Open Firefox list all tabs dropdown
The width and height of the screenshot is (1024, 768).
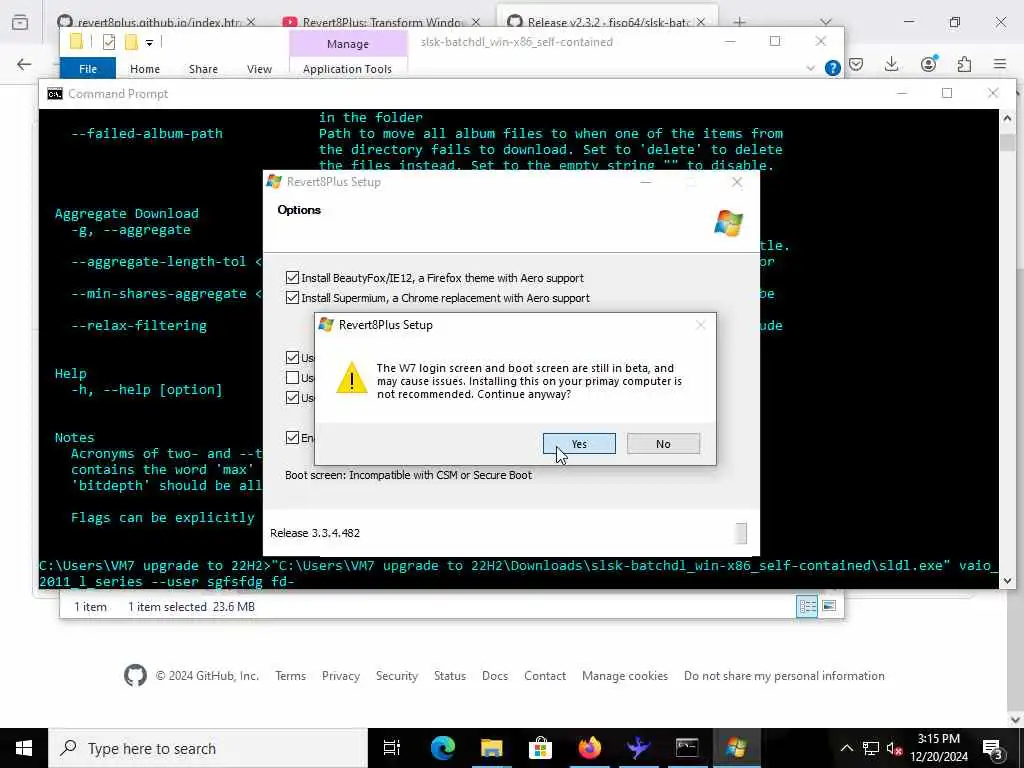tap(825, 22)
